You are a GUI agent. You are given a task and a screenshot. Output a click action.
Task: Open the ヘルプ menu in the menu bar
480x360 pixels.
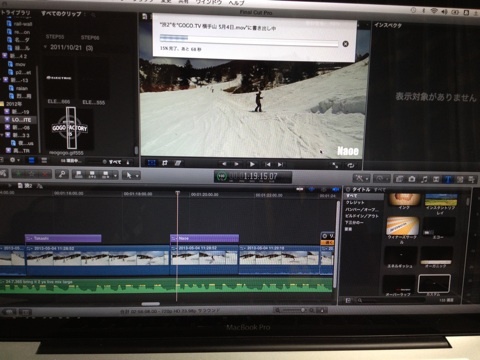pyautogui.click(x=236, y=3)
